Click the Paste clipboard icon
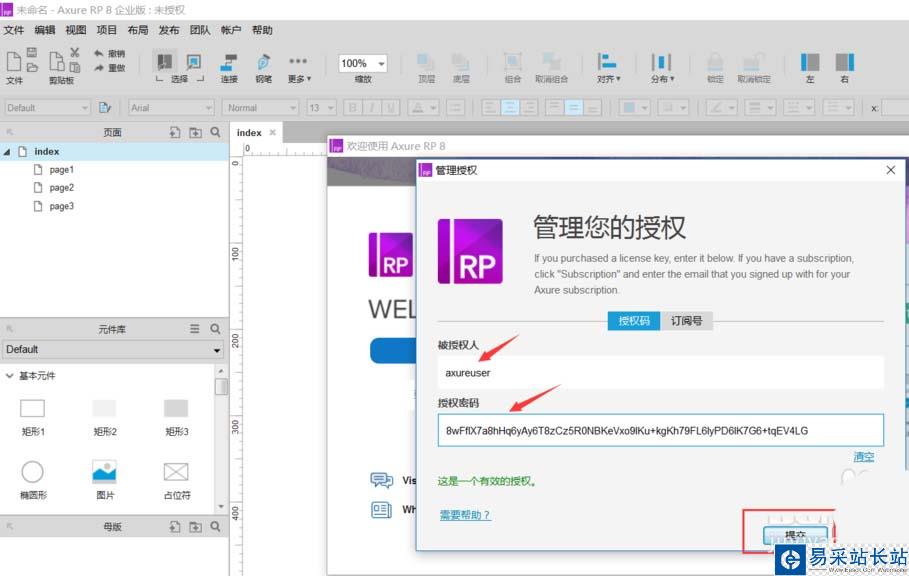 (75, 67)
